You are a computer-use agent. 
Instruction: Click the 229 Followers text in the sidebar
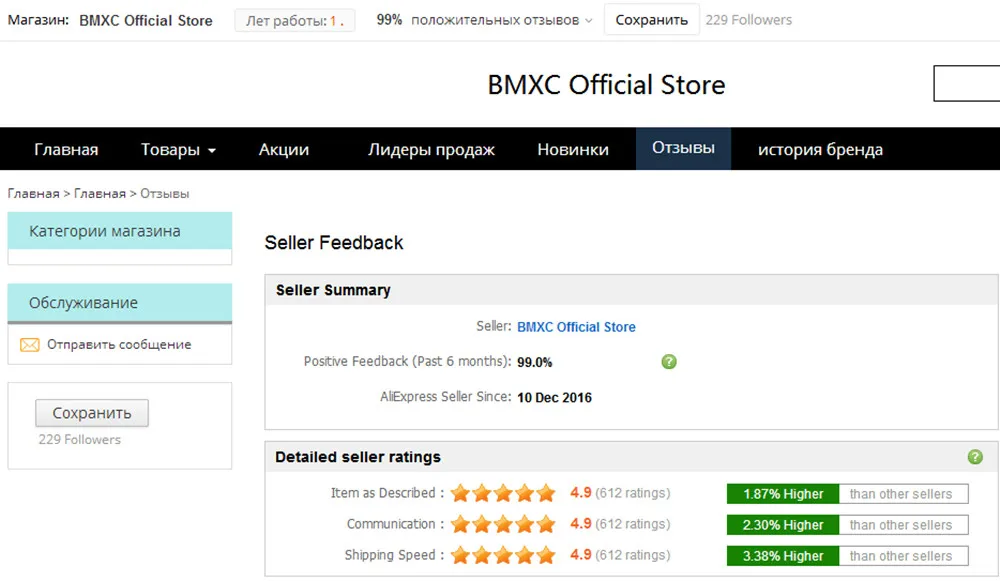click(x=79, y=439)
